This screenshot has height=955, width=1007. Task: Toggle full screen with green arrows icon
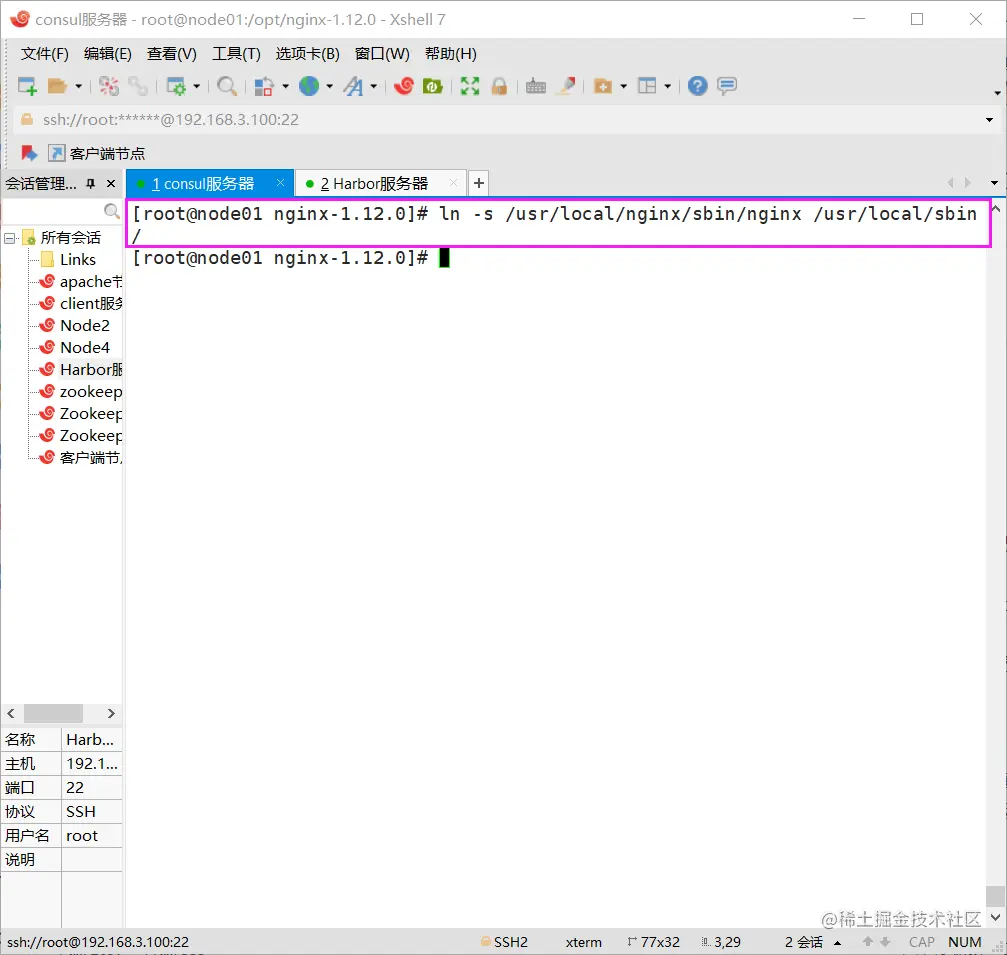coord(470,85)
